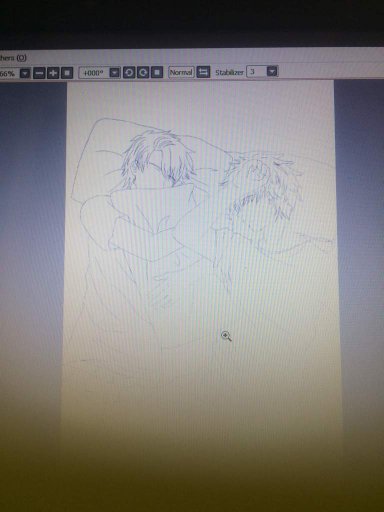Click the gray workspace left of canvas
The width and height of the screenshot is (384, 512).
32,233
